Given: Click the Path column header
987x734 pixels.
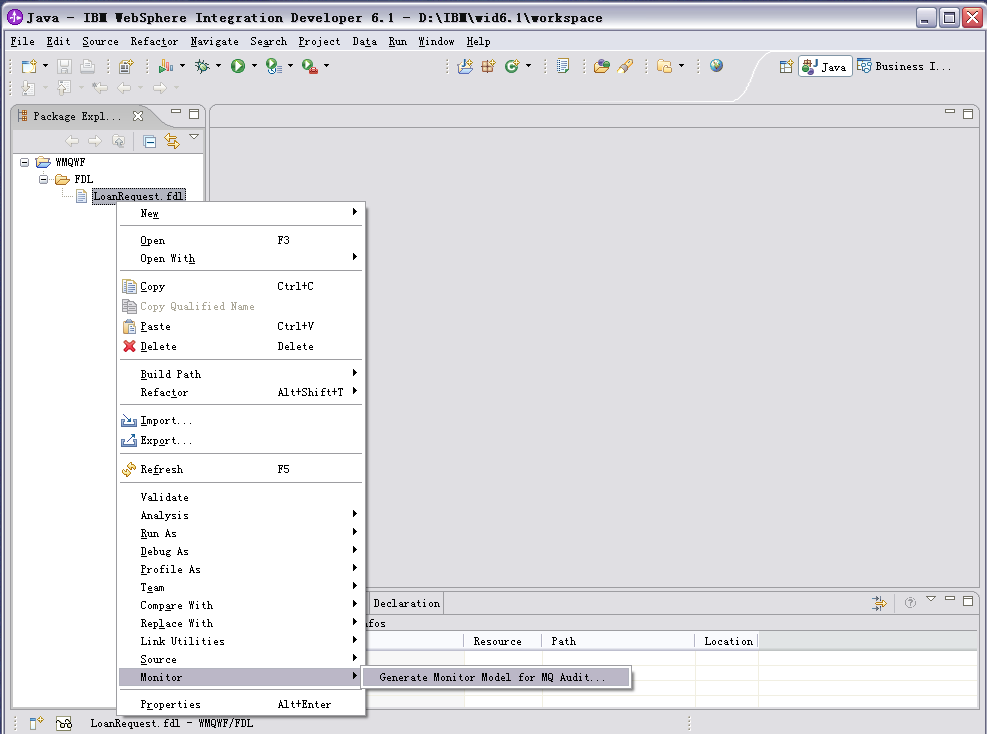Looking at the screenshot, I should click(x=619, y=641).
